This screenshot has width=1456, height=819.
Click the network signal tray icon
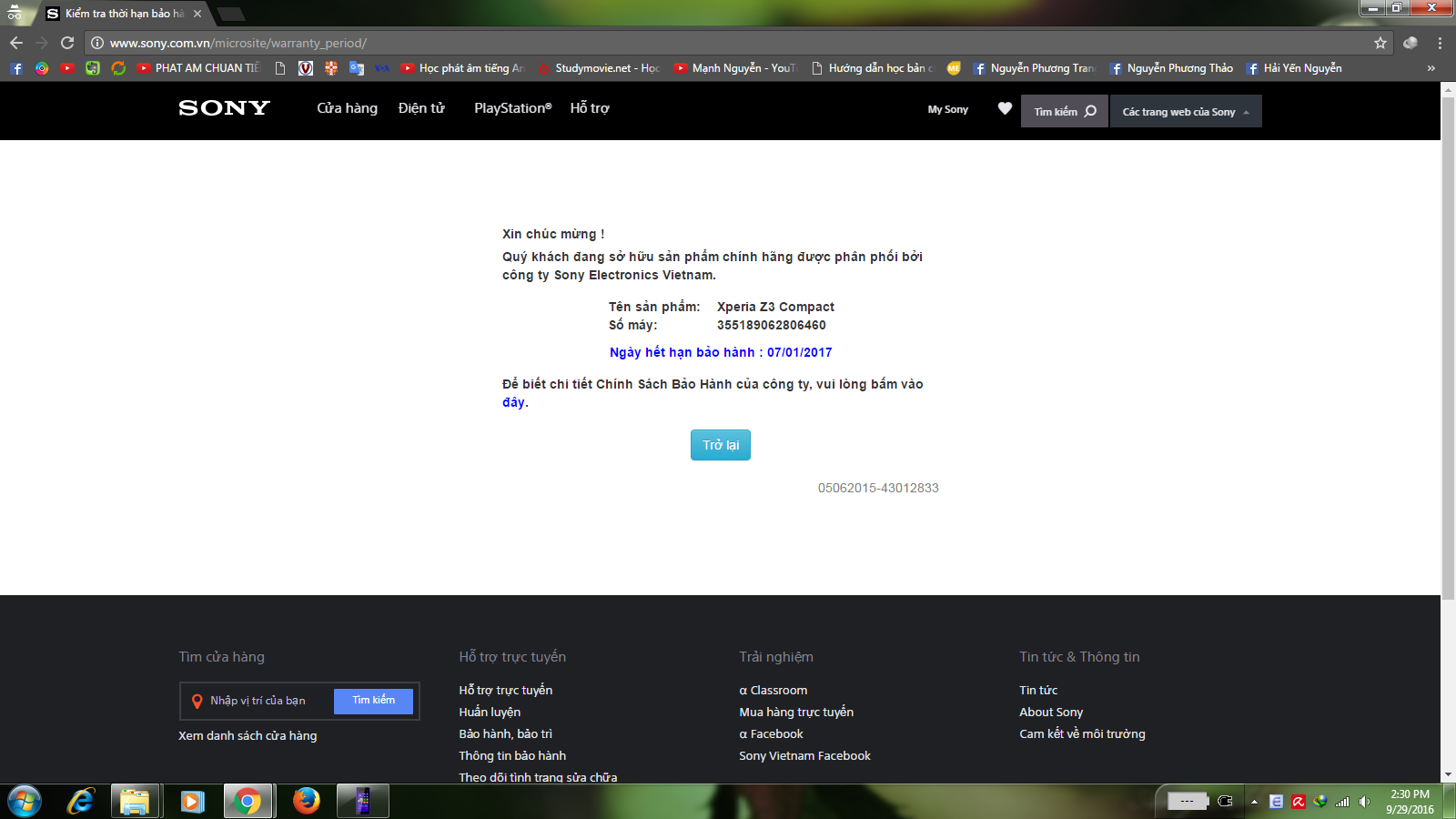pyautogui.click(x=1342, y=802)
